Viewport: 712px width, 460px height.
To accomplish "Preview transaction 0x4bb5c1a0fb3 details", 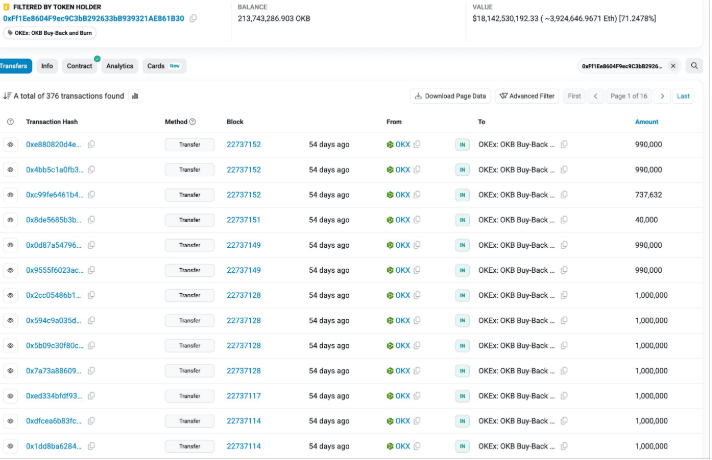I will click(10, 170).
